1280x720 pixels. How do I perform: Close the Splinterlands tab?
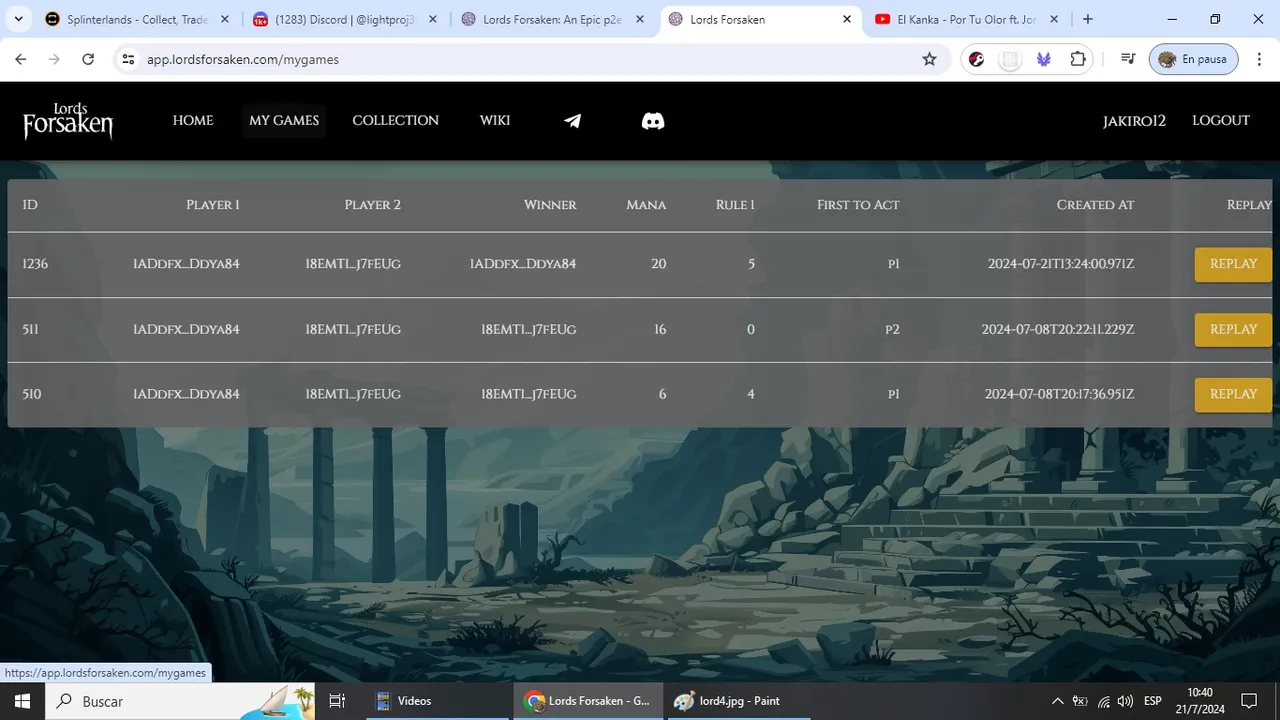coord(224,19)
